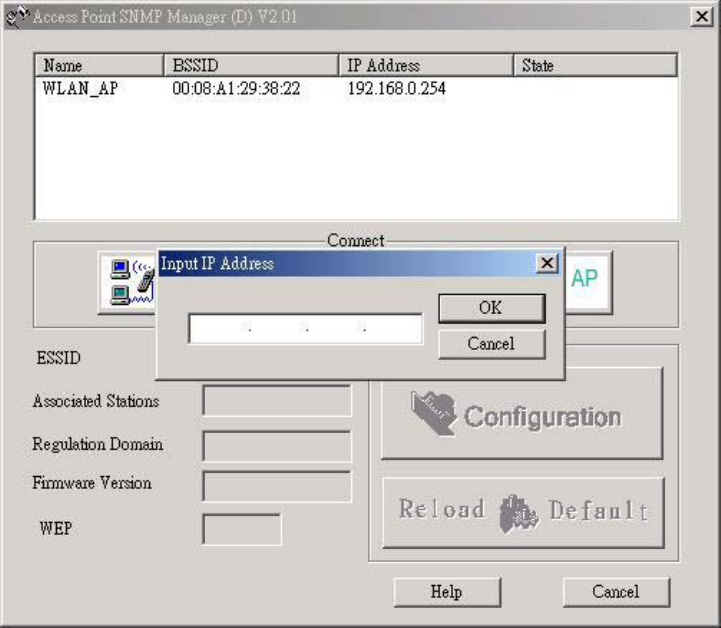The image size is (721, 628).
Task: Click the Reload Default button
Action: click(523, 513)
